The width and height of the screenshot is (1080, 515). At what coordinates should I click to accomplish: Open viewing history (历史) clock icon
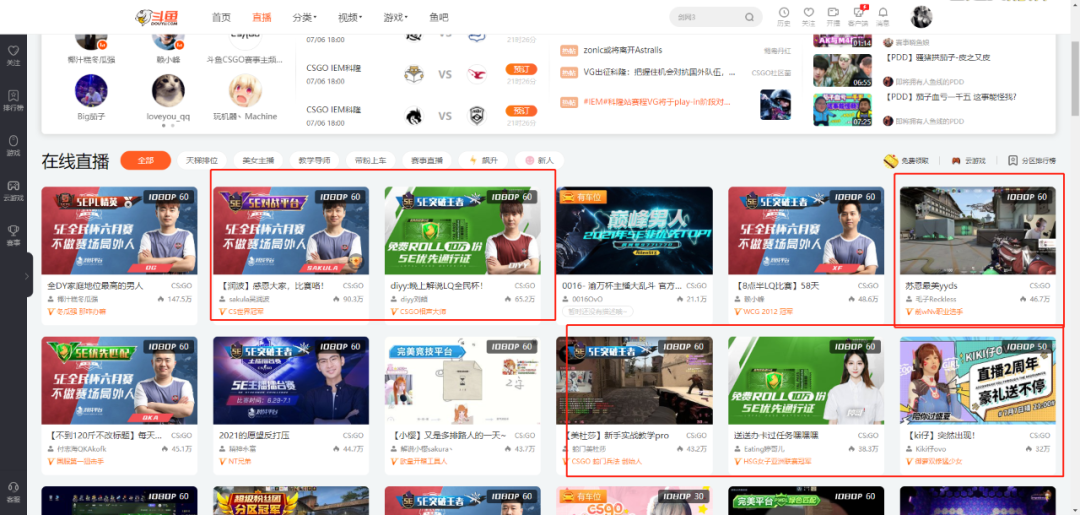tap(784, 12)
